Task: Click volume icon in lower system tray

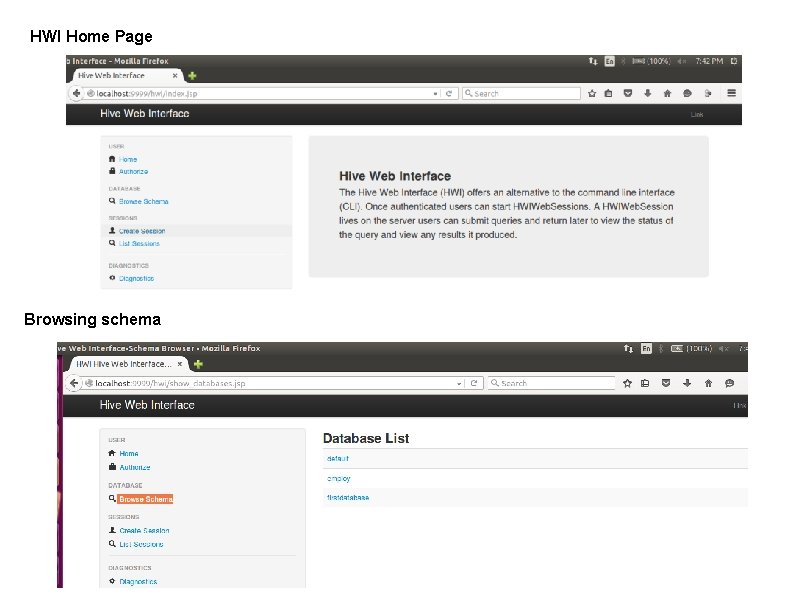Action: click(724, 348)
